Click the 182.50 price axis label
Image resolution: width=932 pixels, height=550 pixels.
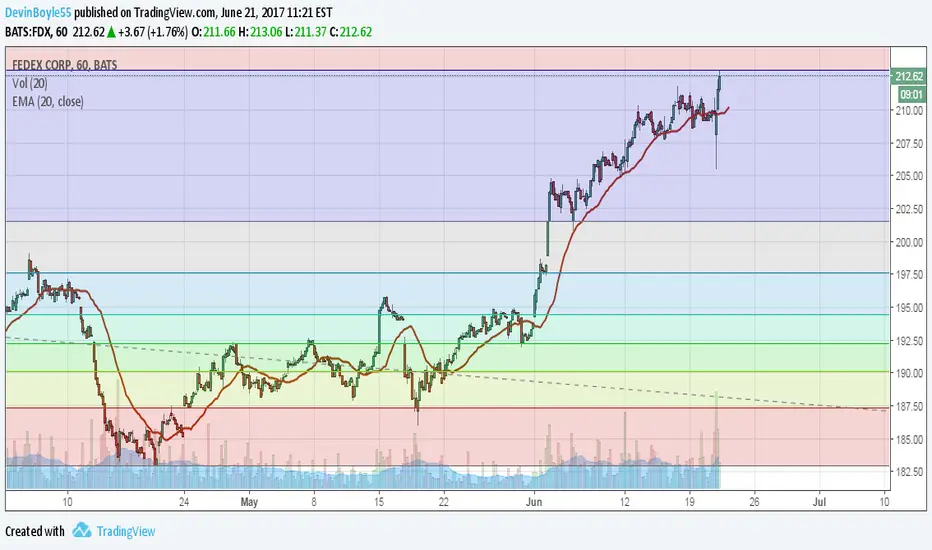point(909,472)
